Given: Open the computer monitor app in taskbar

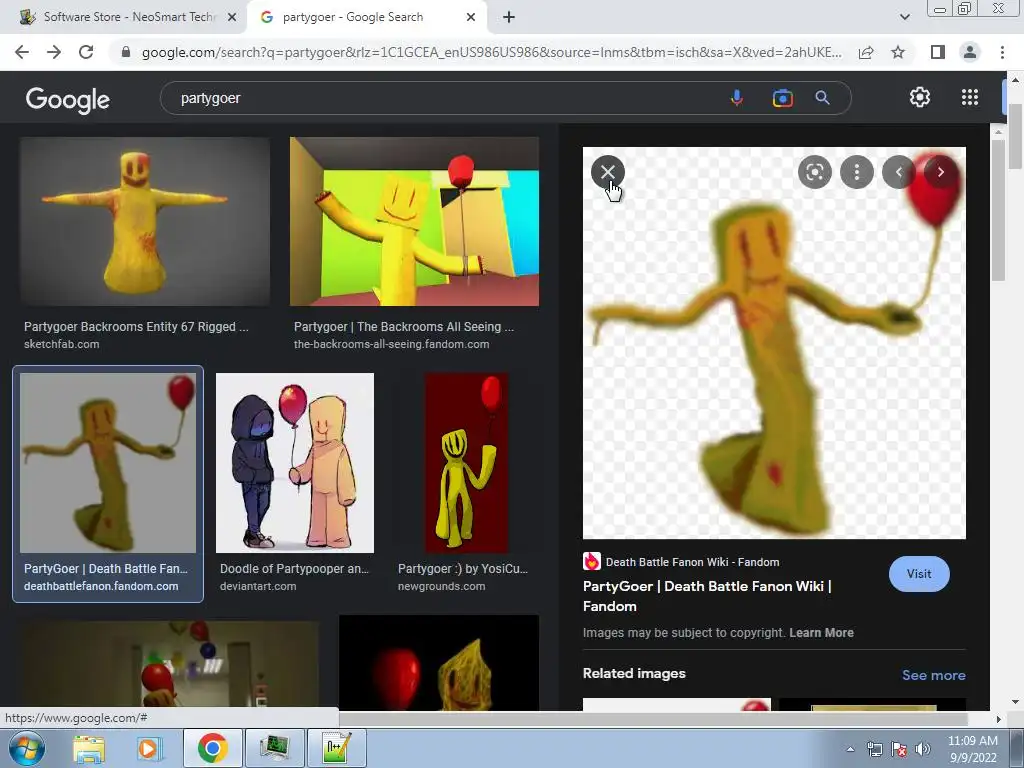Looking at the screenshot, I should 274,748.
